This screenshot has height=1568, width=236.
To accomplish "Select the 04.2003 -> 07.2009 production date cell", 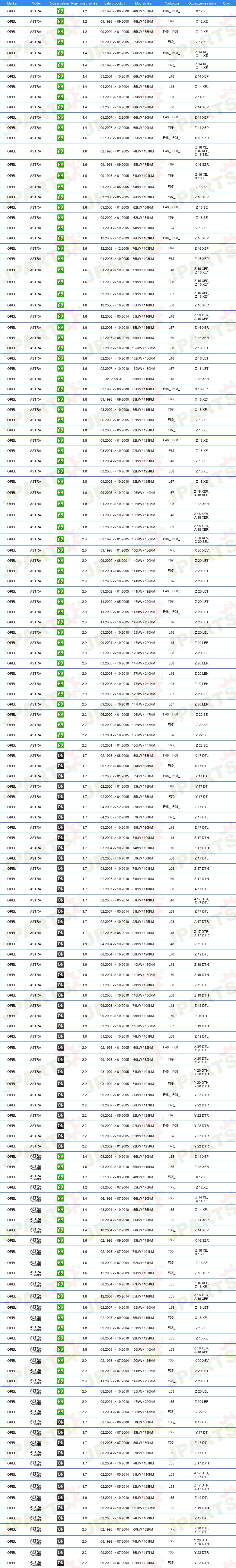I will coord(114,1443).
